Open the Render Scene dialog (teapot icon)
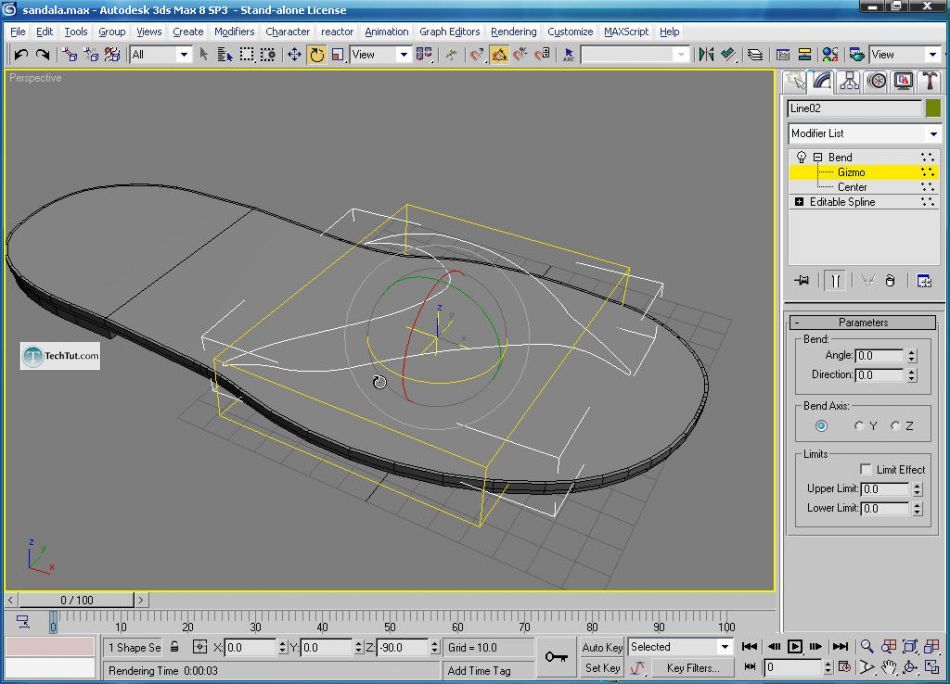This screenshot has height=684, width=950. [857, 55]
